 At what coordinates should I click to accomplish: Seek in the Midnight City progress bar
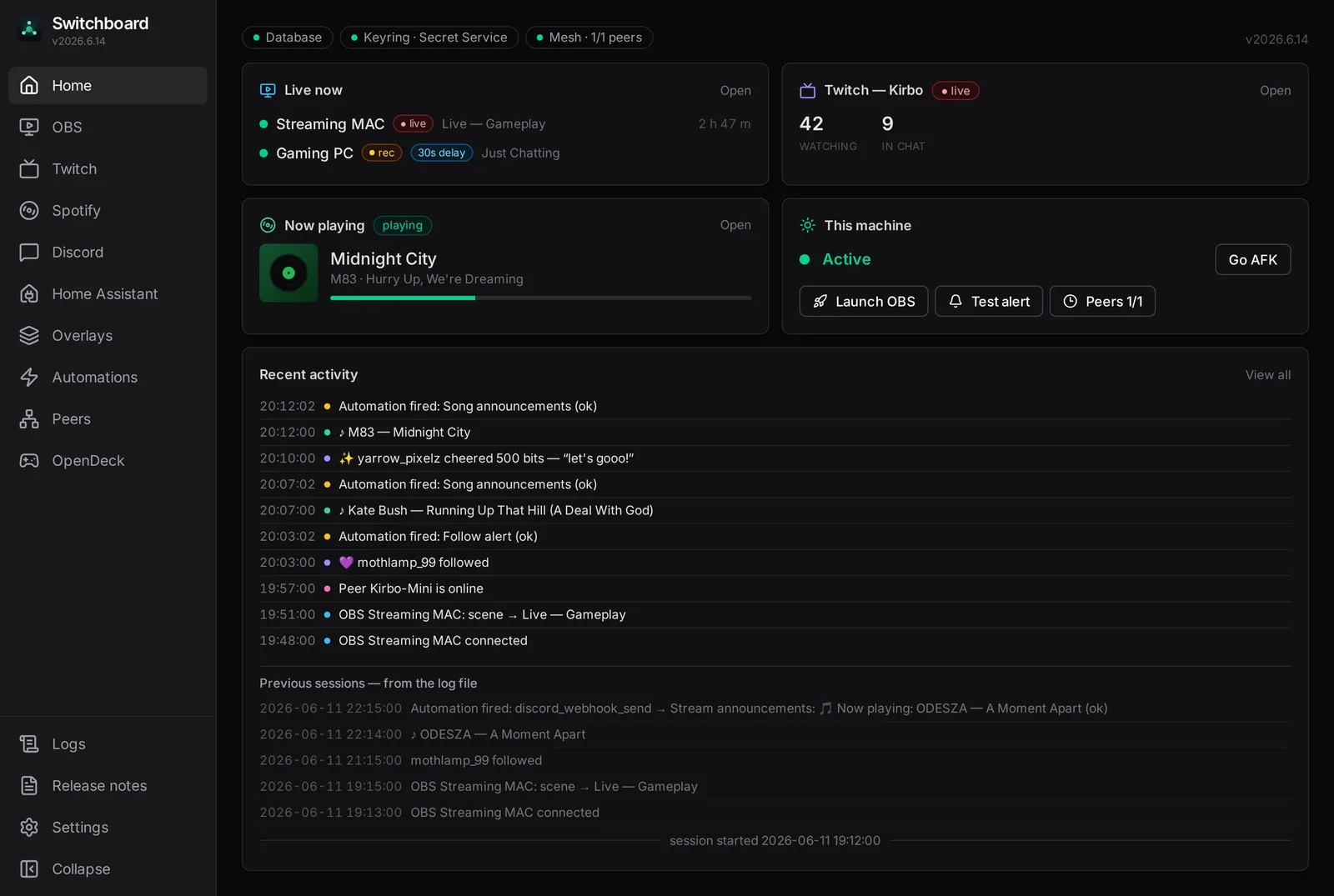540,298
